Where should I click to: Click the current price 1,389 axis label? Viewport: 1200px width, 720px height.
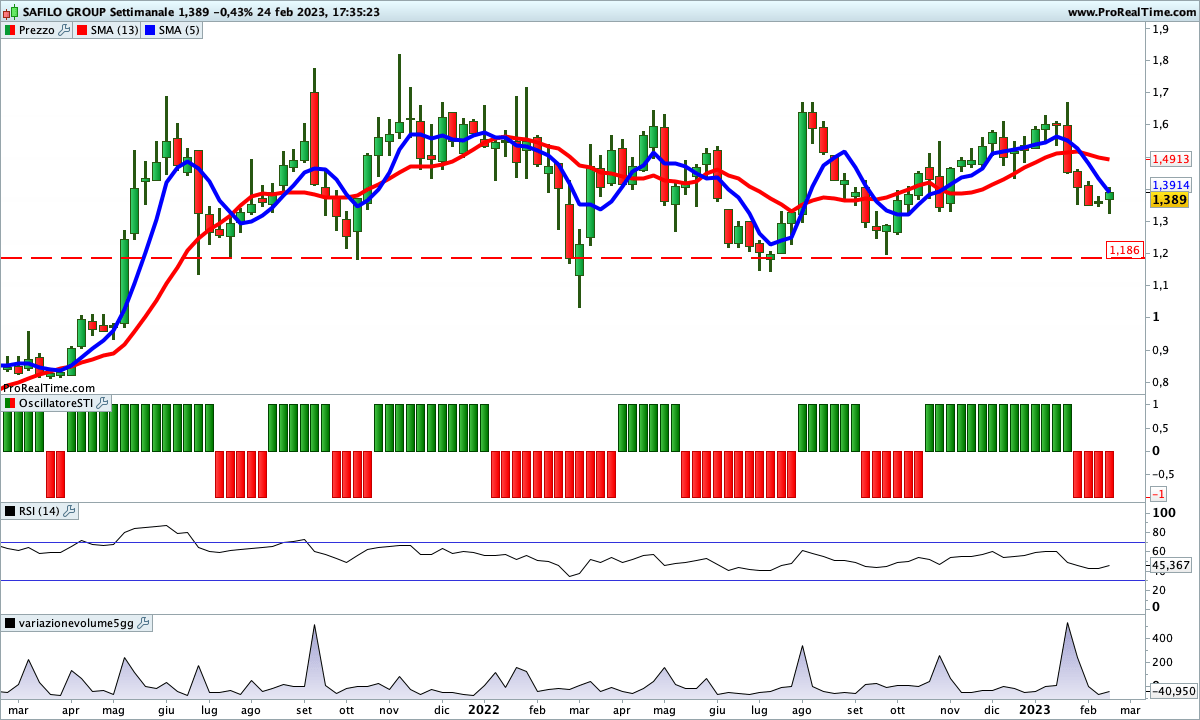[1169, 200]
